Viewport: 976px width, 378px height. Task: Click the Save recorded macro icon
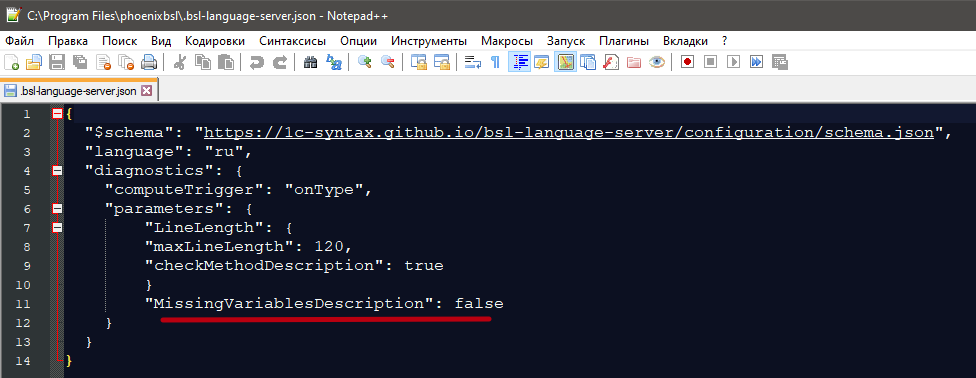(x=780, y=62)
